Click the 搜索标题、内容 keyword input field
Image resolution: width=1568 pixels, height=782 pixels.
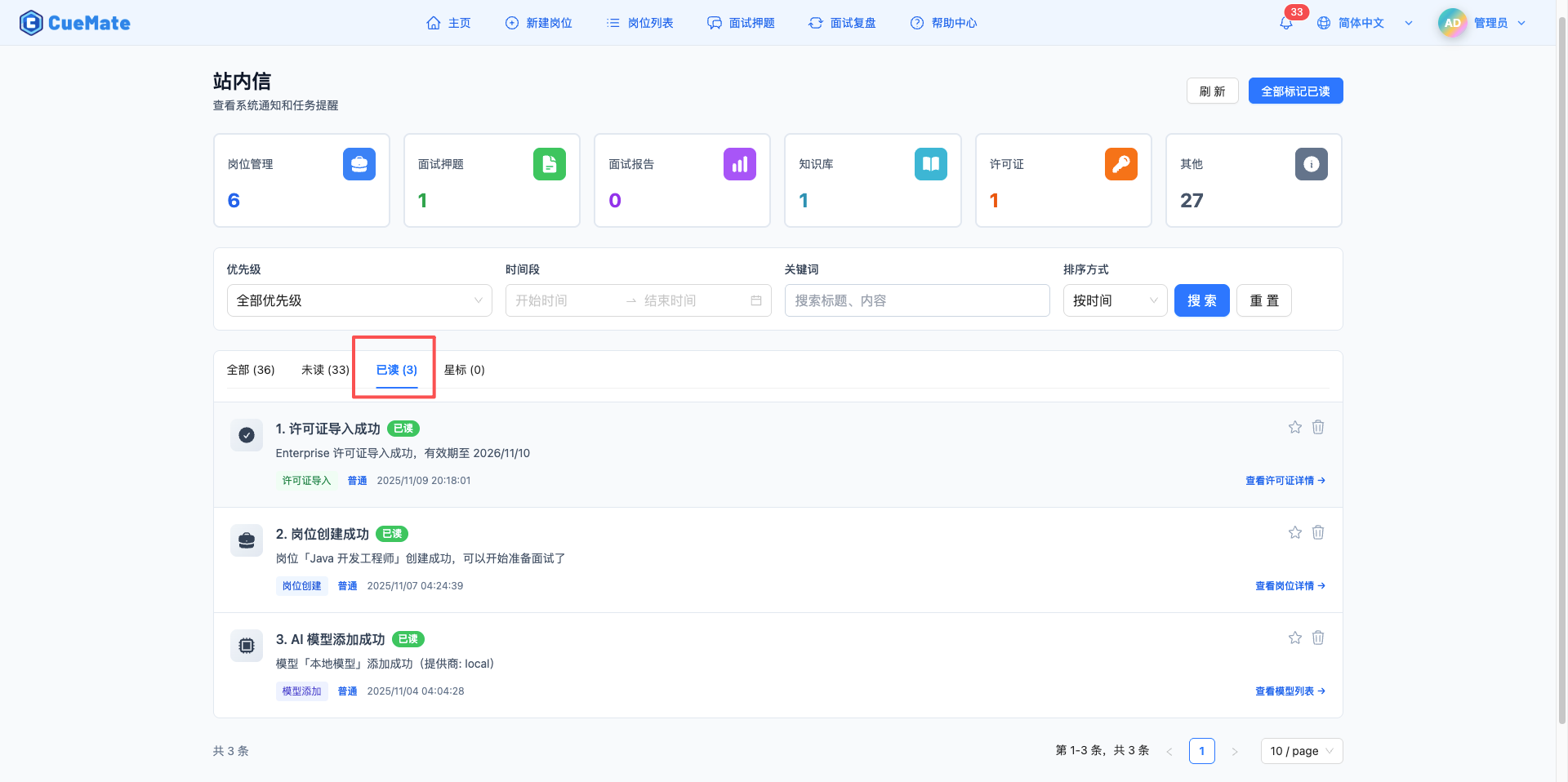(x=916, y=300)
